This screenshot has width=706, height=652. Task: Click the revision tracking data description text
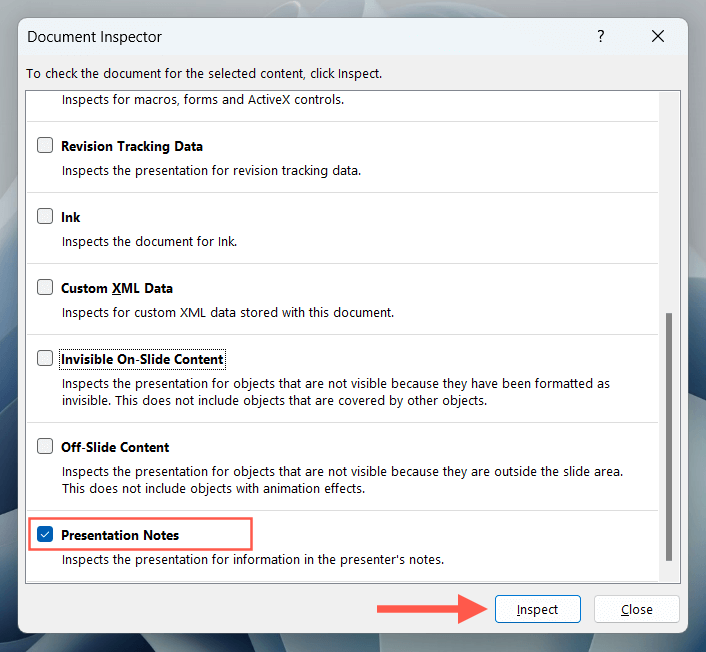coord(210,170)
